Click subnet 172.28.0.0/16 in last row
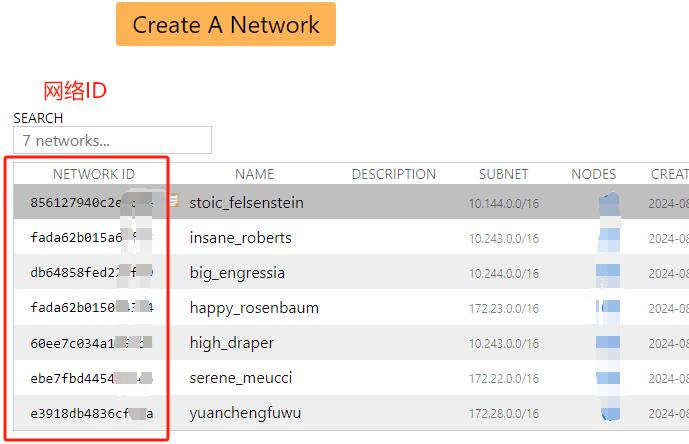Image resolution: width=689 pixels, height=444 pixels. point(504,414)
